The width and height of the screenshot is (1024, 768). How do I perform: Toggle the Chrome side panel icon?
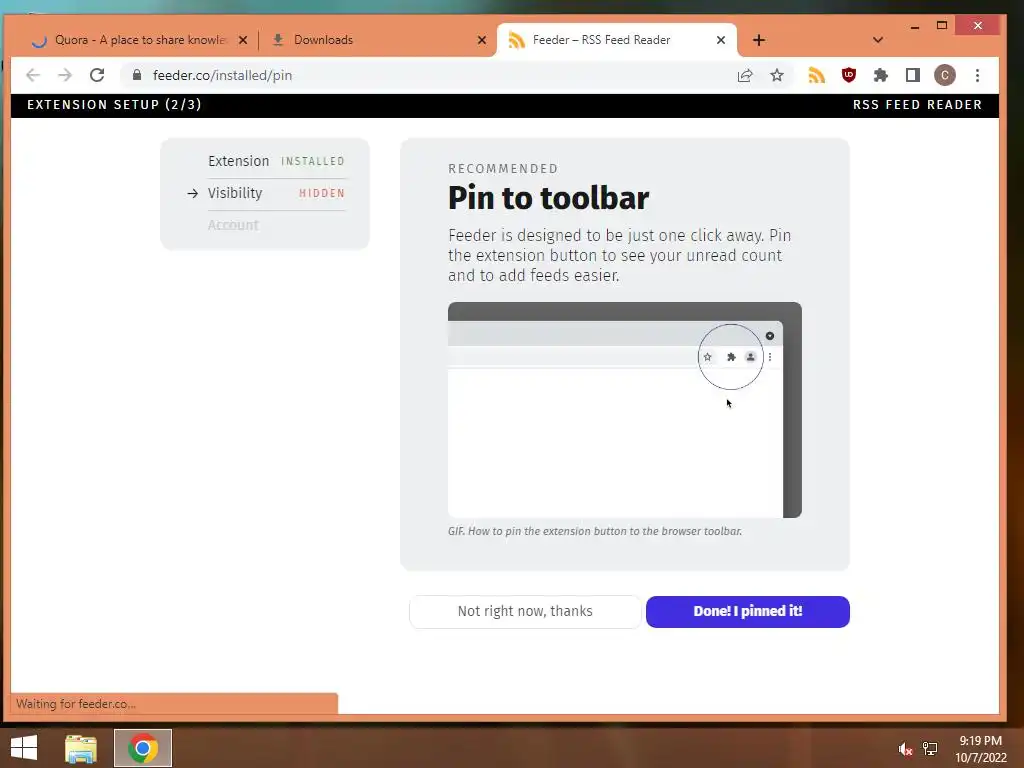912,75
